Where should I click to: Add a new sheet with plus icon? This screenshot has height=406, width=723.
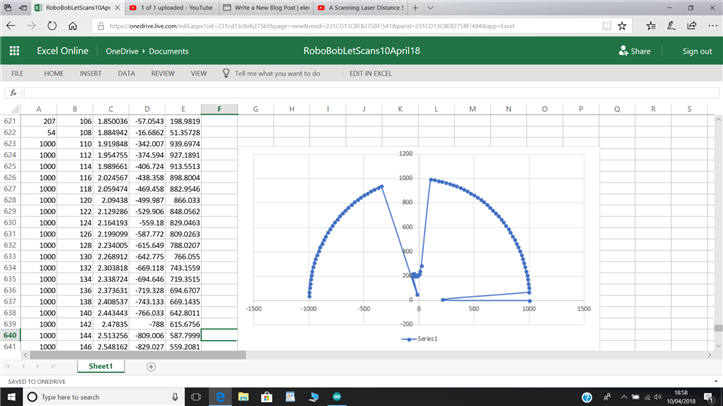[151, 366]
